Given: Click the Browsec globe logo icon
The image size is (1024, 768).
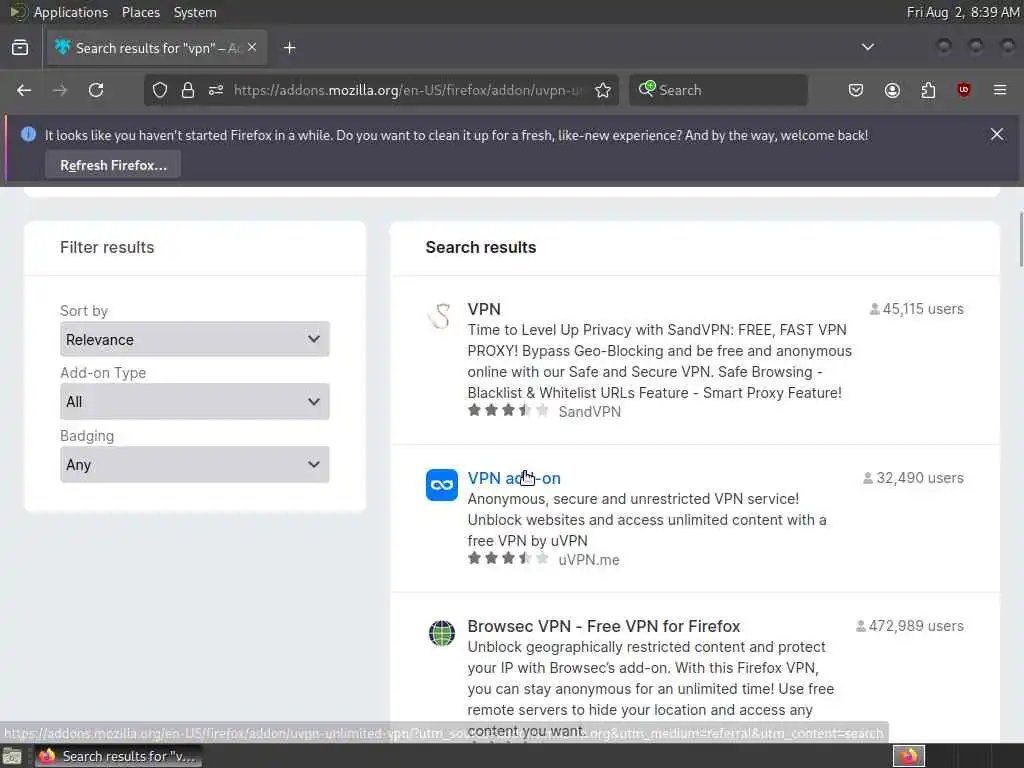Looking at the screenshot, I should [441, 633].
